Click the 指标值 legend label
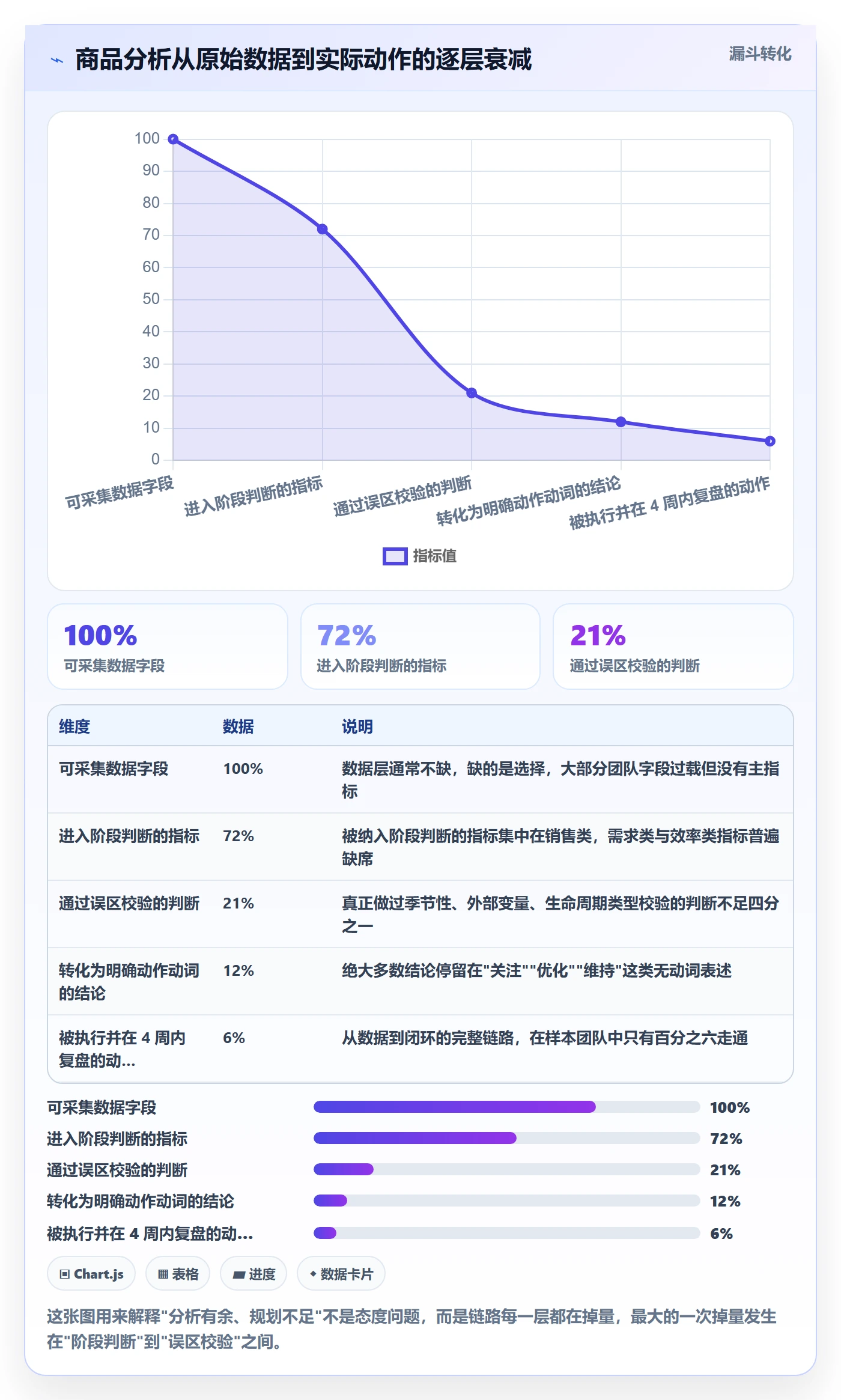This screenshot has height=1400, width=841. (435, 556)
